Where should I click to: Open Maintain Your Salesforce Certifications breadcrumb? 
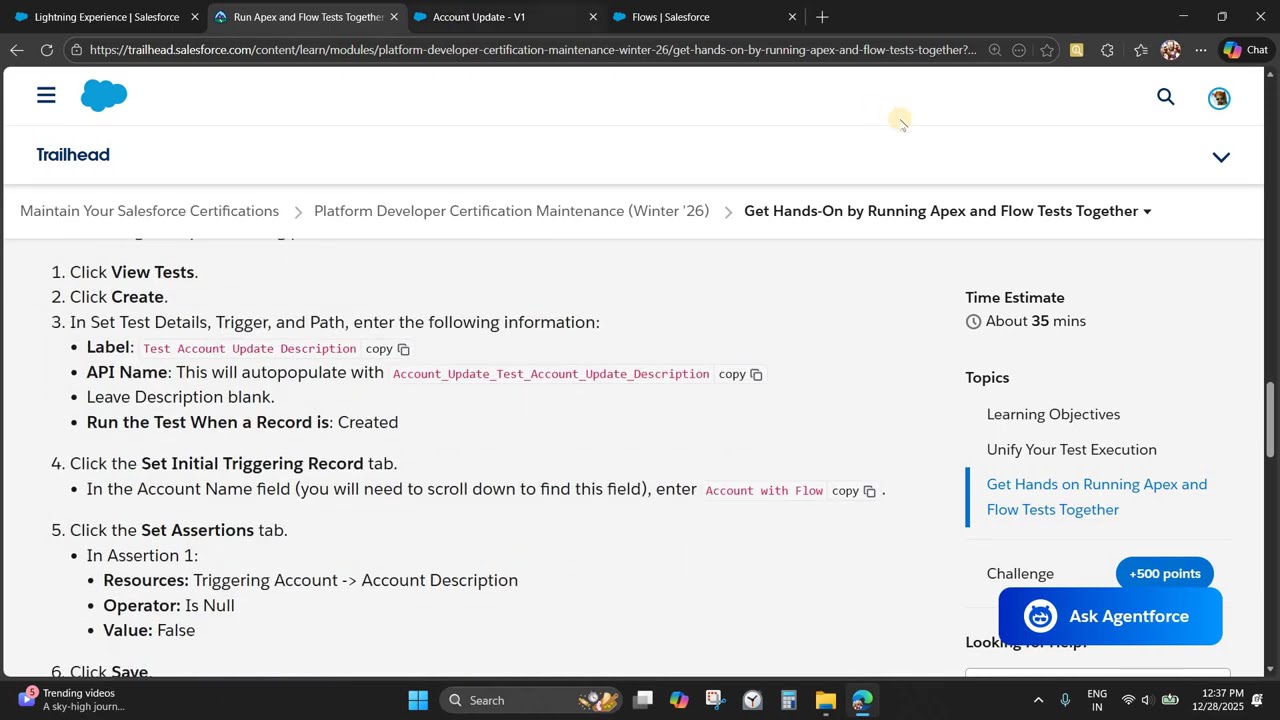(149, 211)
